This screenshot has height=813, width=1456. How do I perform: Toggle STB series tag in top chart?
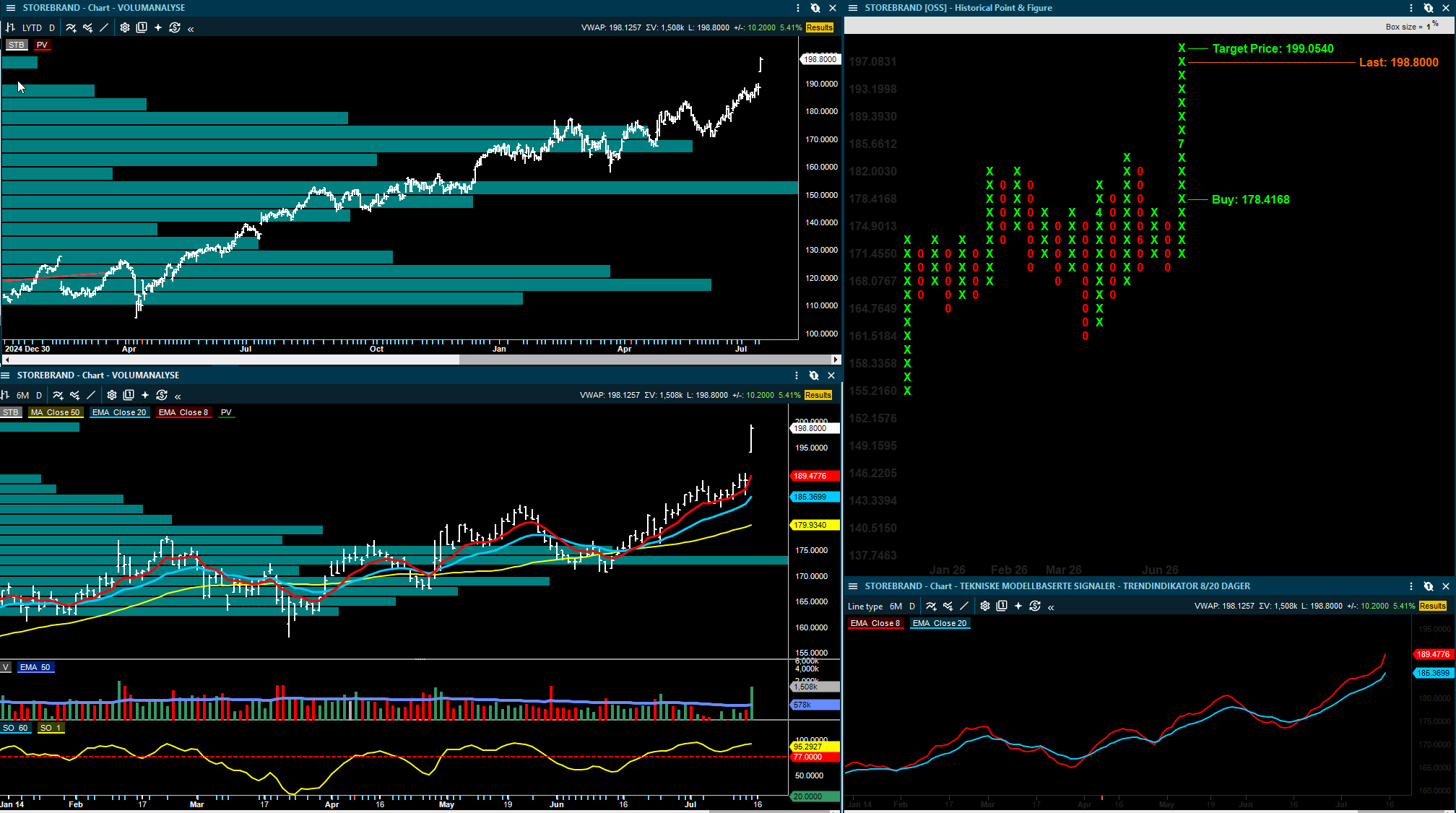point(16,45)
